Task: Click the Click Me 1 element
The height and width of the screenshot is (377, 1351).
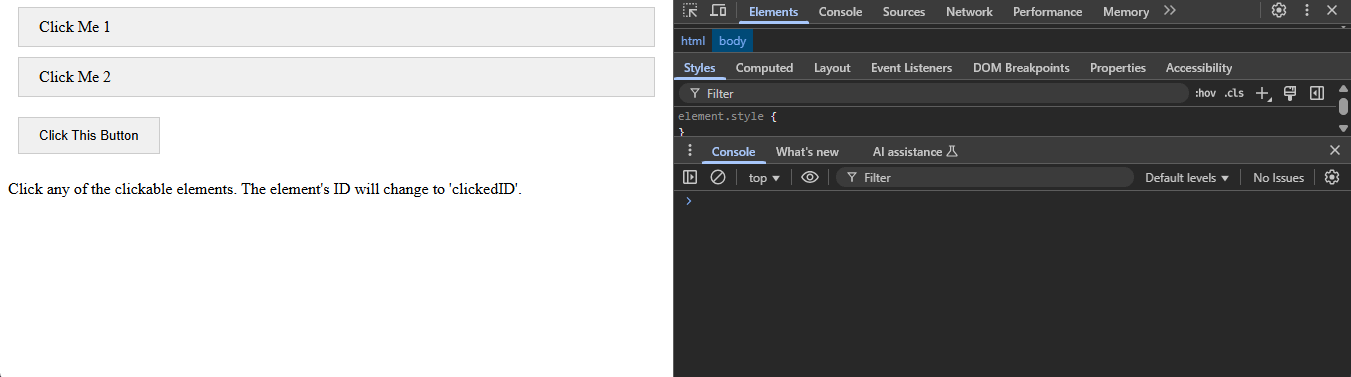Action: [336, 27]
